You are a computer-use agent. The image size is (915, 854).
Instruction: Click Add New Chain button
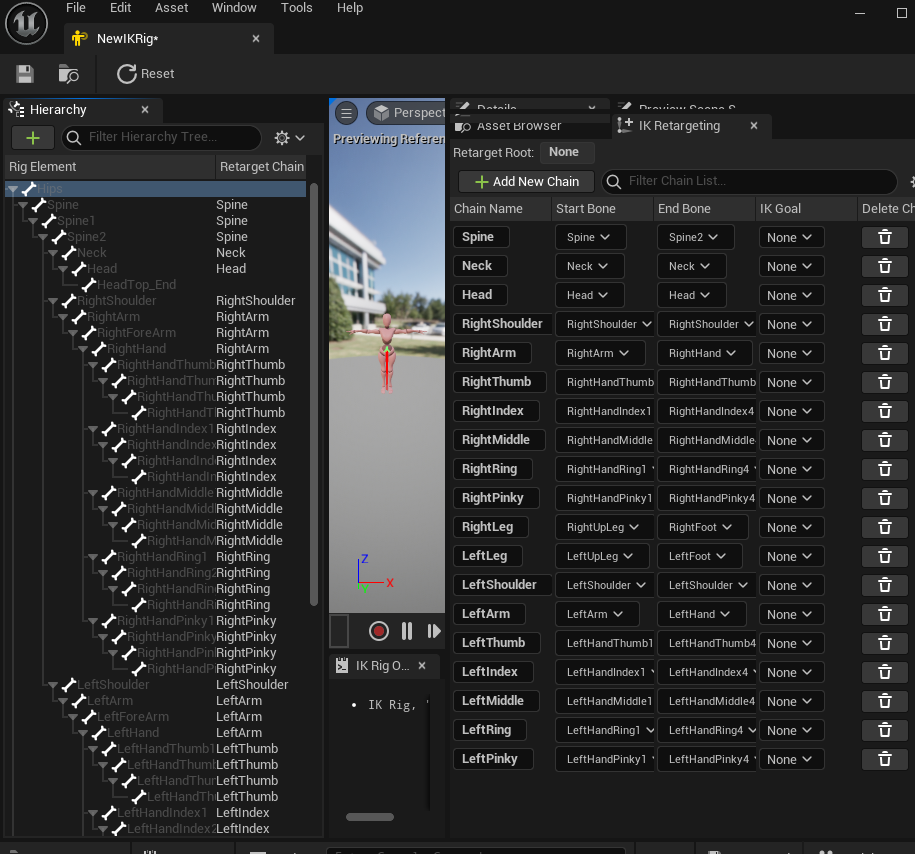pos(526,182)
